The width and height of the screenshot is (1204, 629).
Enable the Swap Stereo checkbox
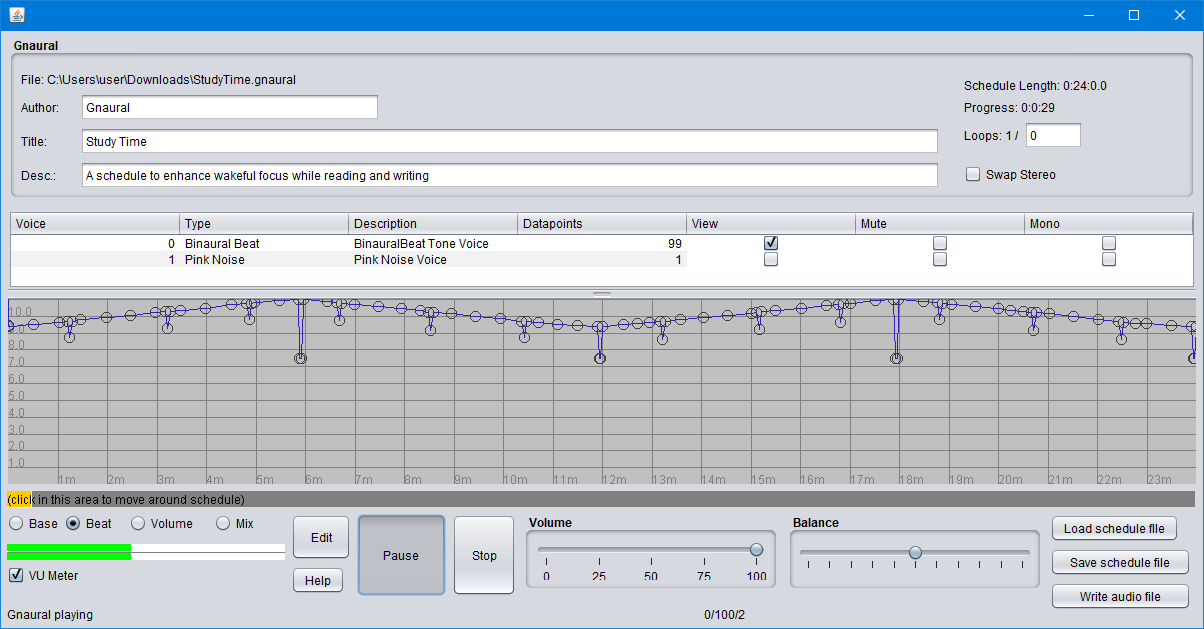pyautogui.click(x=973, y=175)
